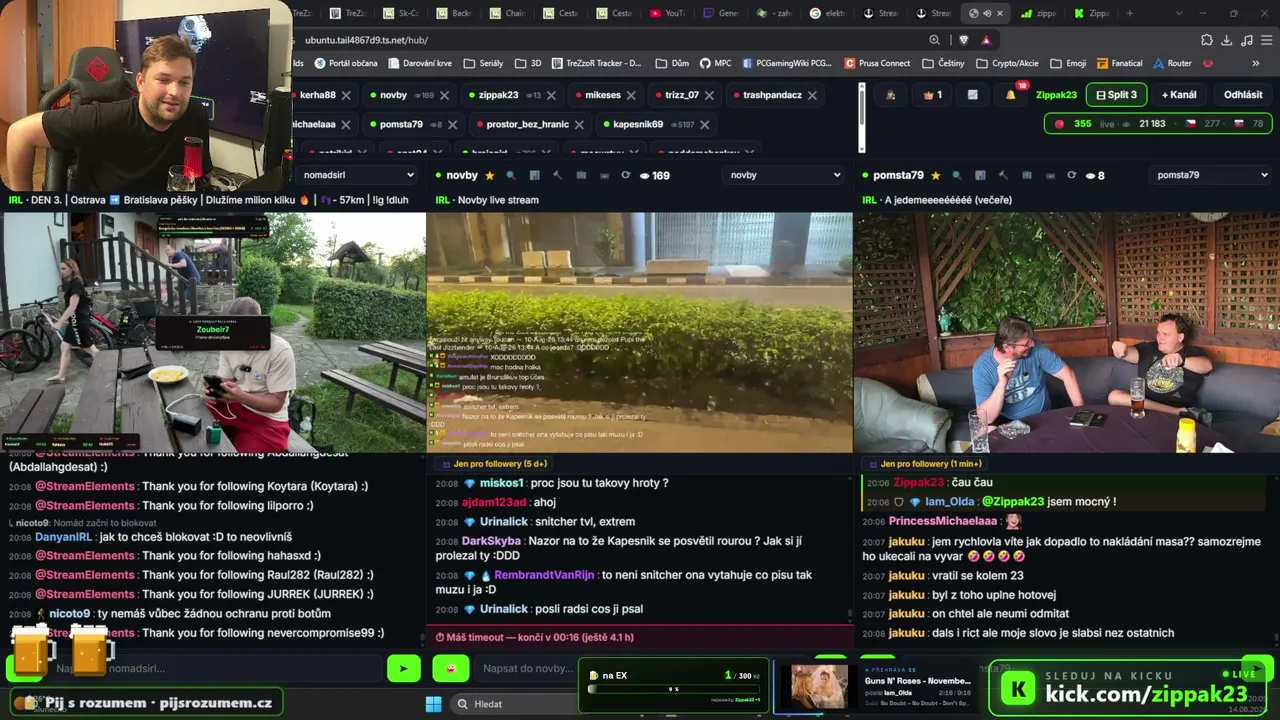Screen dimensions: 1280x720
Task: Open the Crypto/Akcie bookmarks folder
Action: [1007, 63]
